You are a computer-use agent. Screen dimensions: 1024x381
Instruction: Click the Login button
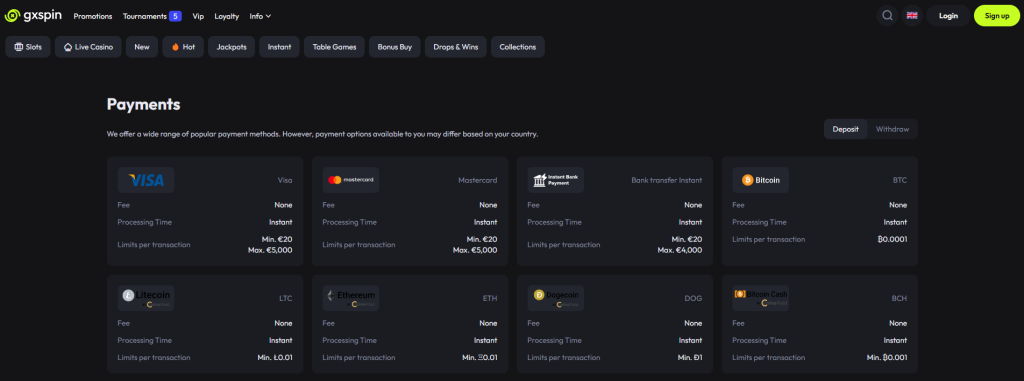[948, 16]
